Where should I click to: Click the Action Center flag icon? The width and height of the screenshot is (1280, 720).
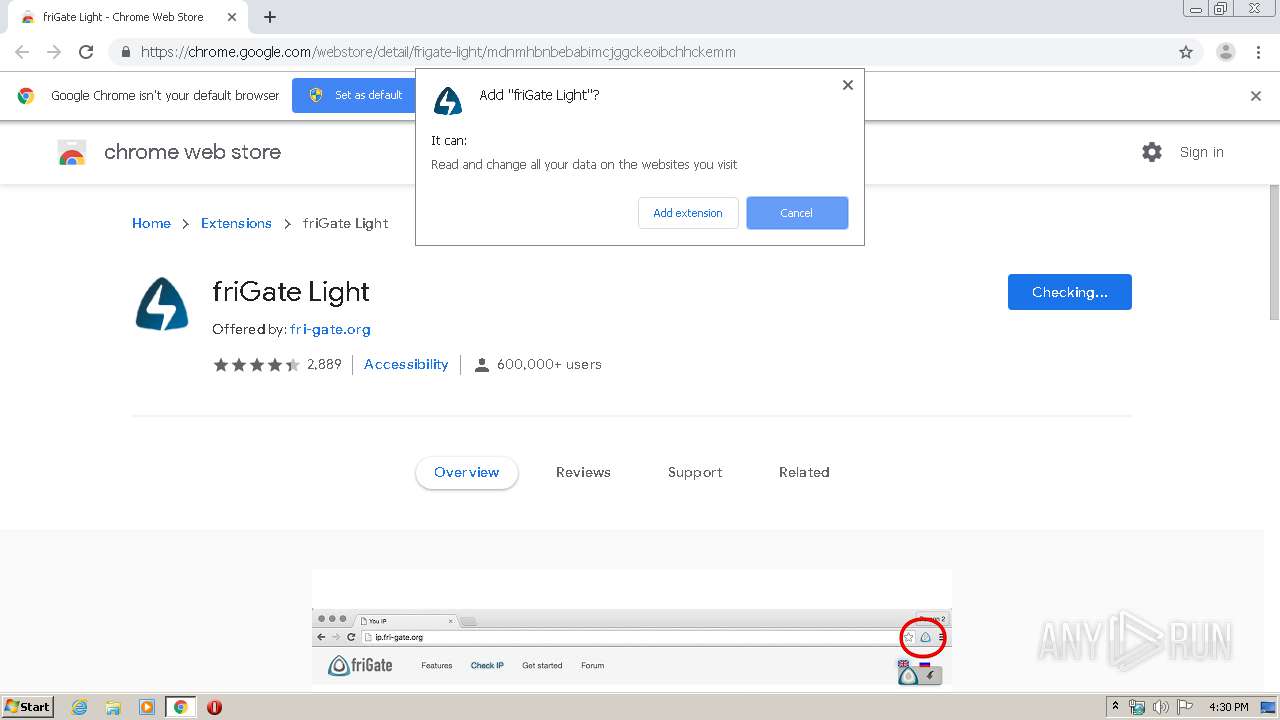(1185, 707)
